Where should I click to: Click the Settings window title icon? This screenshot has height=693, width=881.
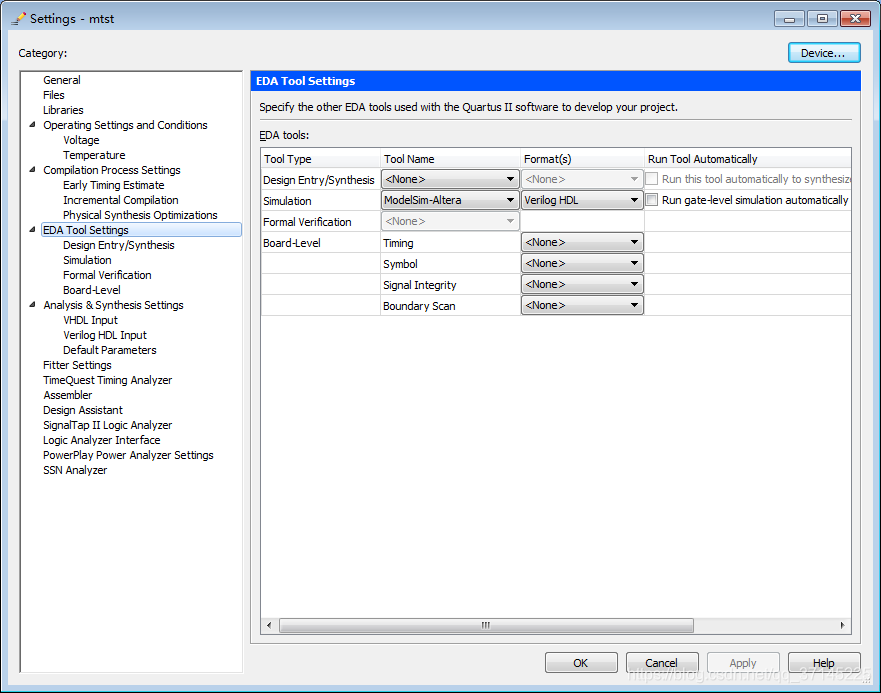[19, 19]
